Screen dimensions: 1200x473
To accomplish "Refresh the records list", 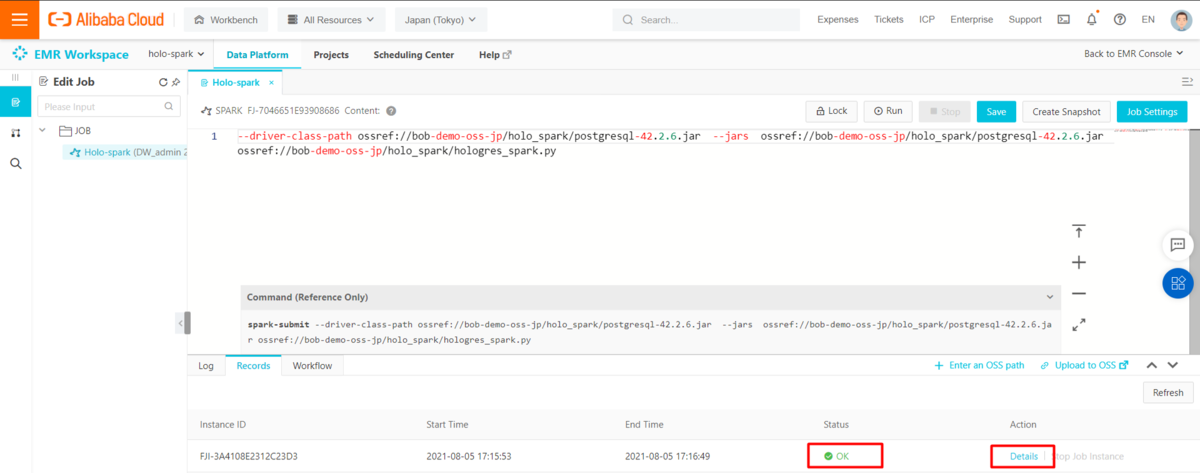I will (1167, 393).
